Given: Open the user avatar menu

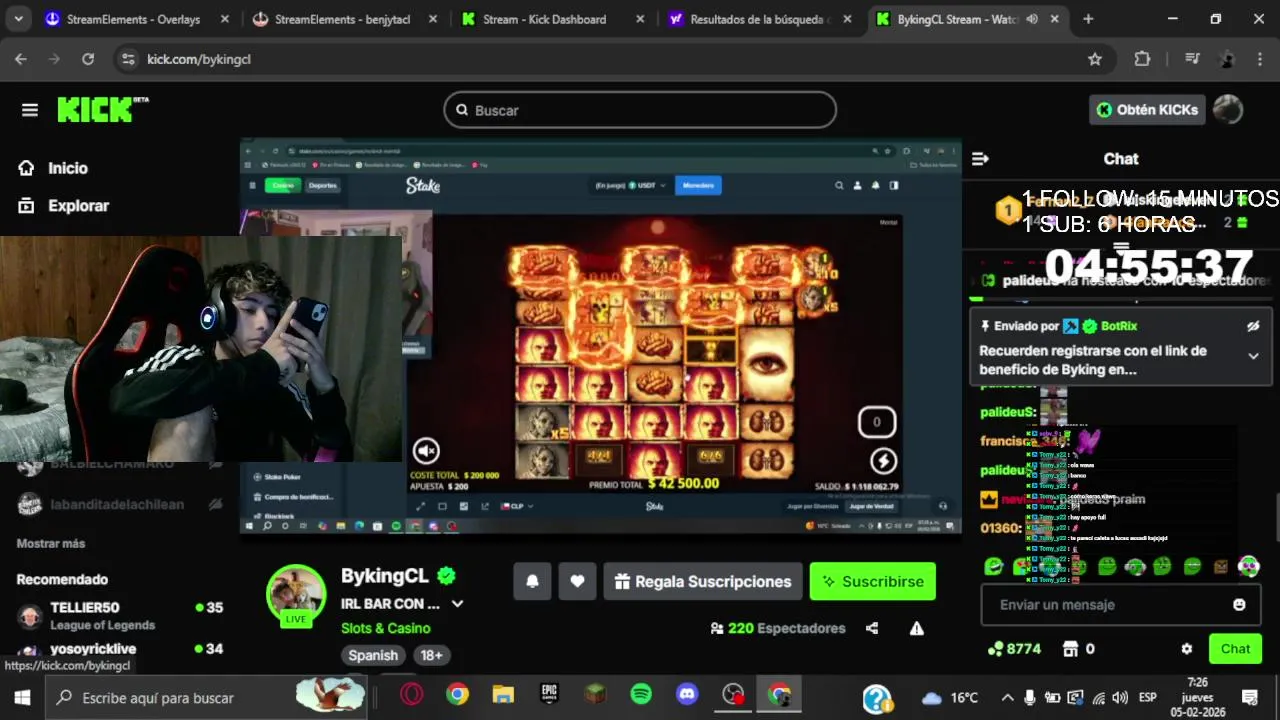Looking at the screenshot, I should click(x=1227, y=110).
